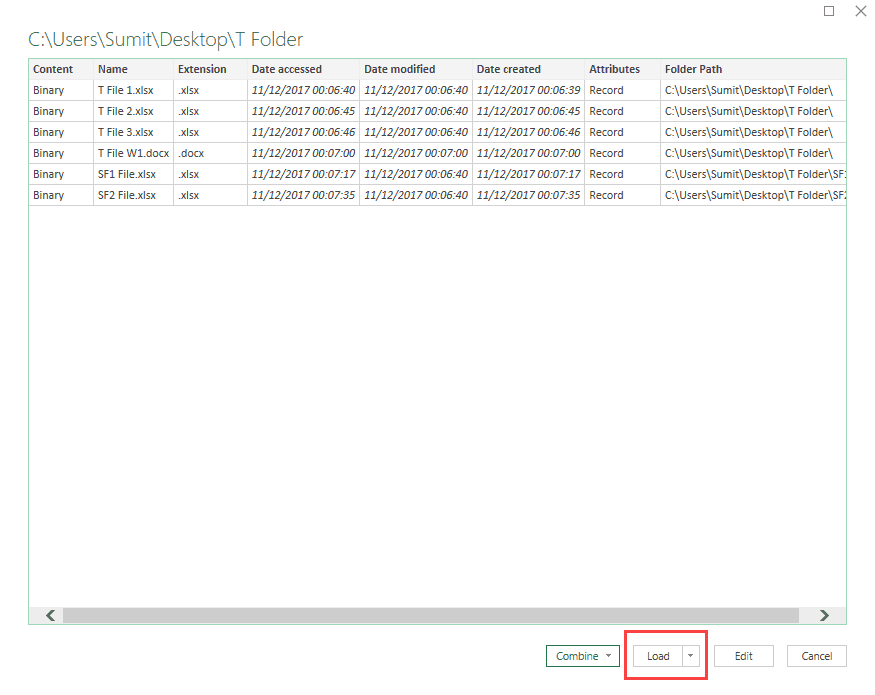Screen dimensions: 875x695
Task: Select the Name column header
Action: [x=110, y=69]
